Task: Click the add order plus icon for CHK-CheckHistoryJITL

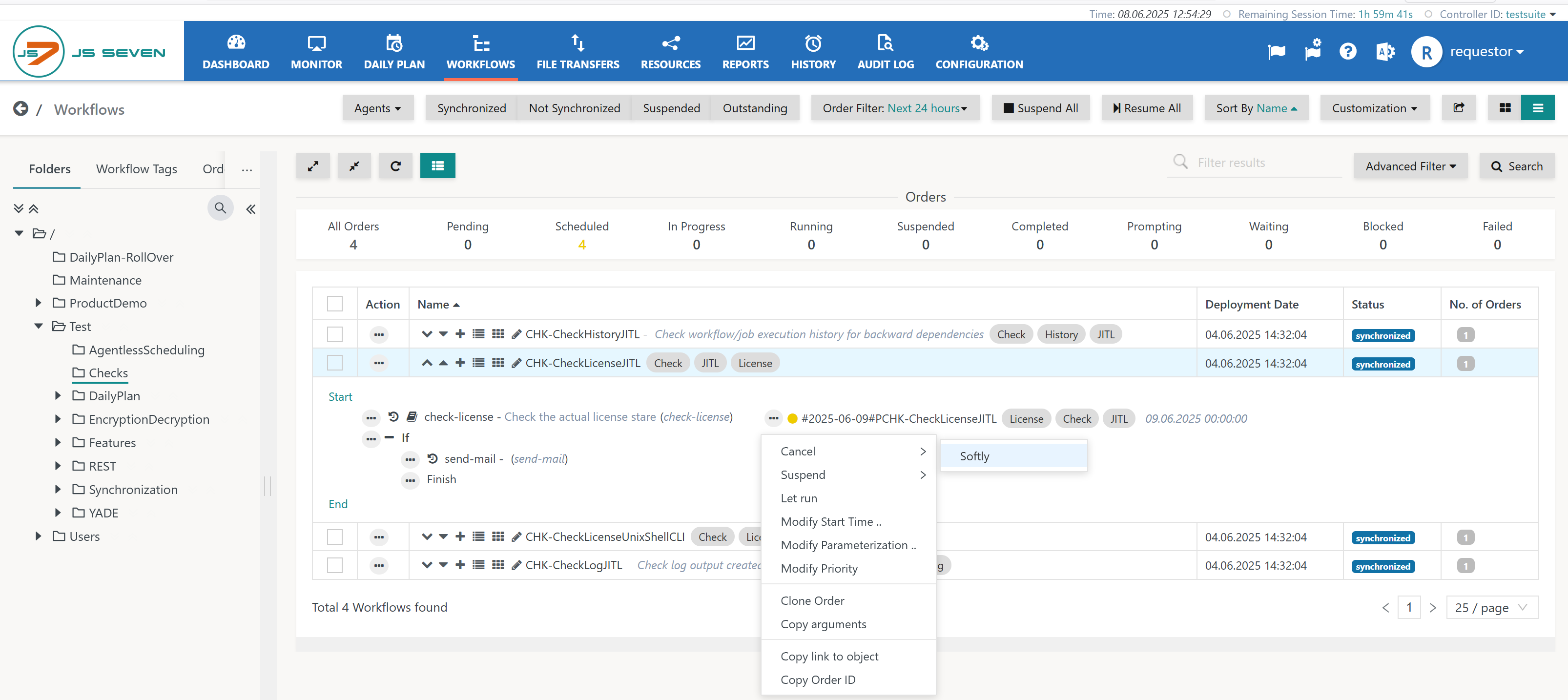Action: (x=460, y=334)
